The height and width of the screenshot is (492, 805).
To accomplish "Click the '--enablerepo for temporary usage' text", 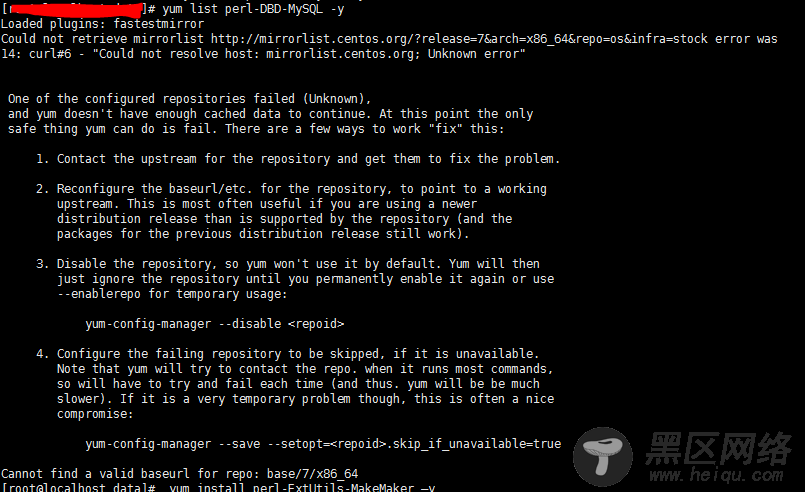I will pos(172,294).
